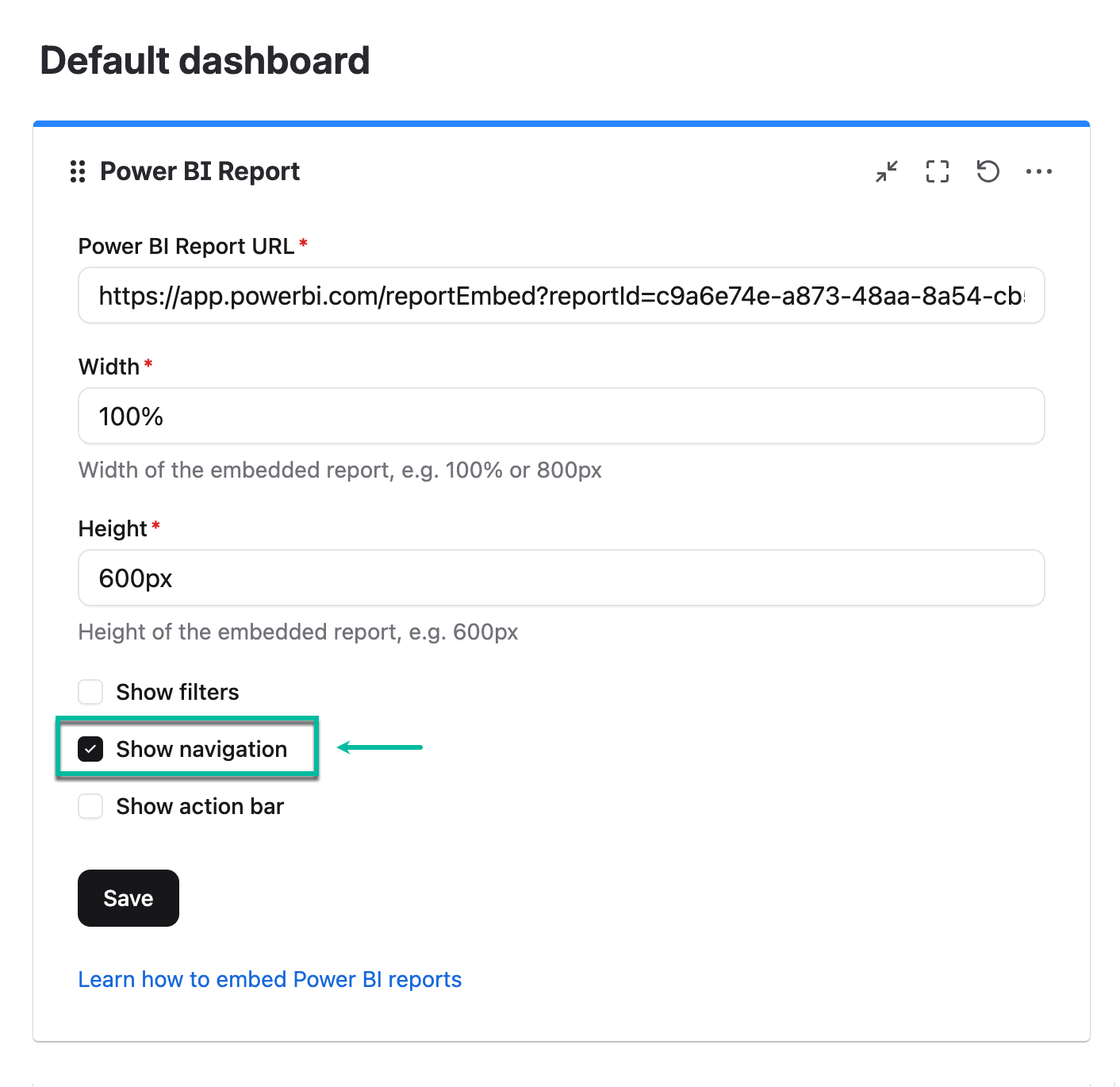Viewport: 1120px width, 1087px height.
Task: Click the height hint text below the Height field
Action: pos(298,632)
